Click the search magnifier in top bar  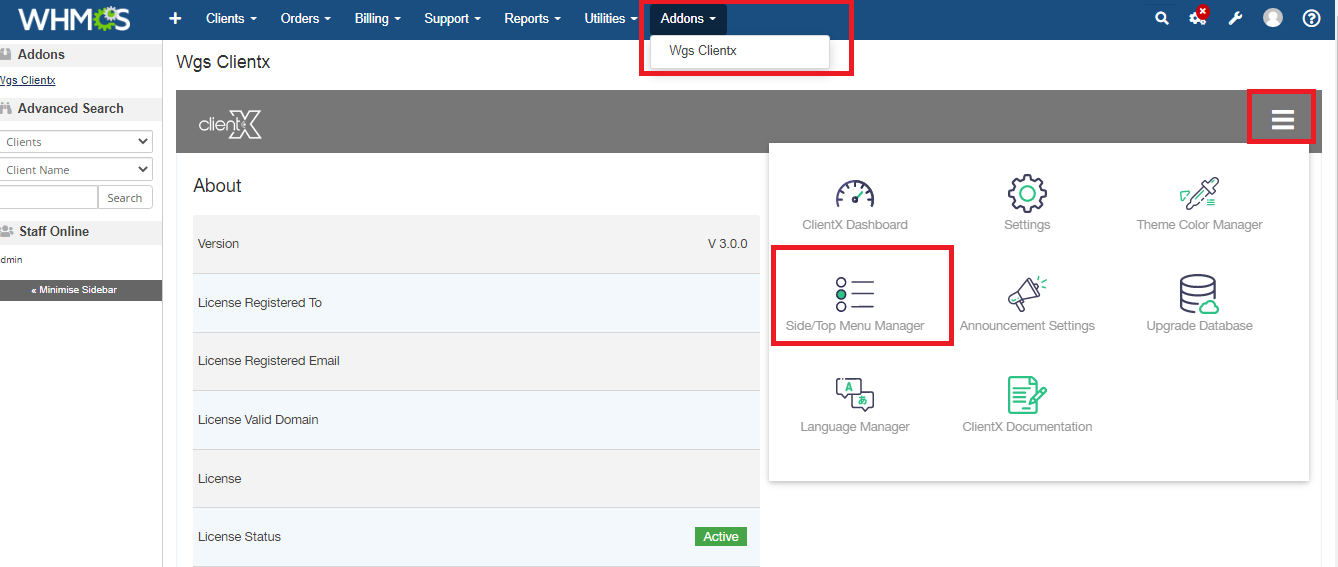[x=1161, y=18]
